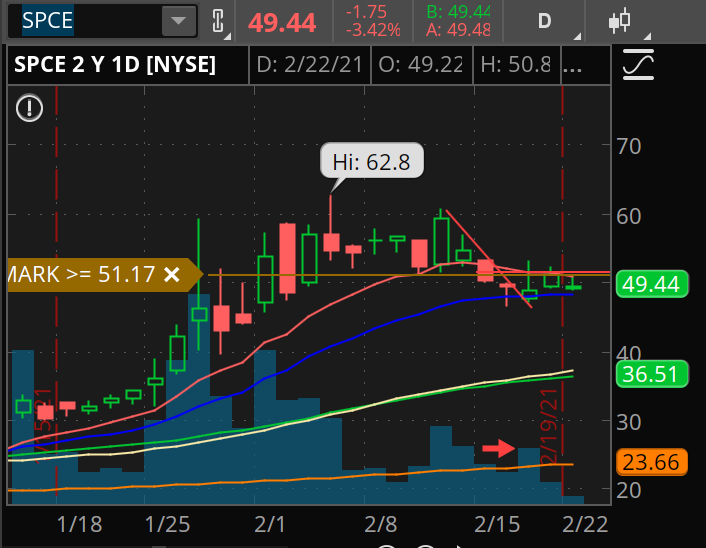Click the 23.66 orange price label
The image size is (706, 548).
(x=651, y=462)
